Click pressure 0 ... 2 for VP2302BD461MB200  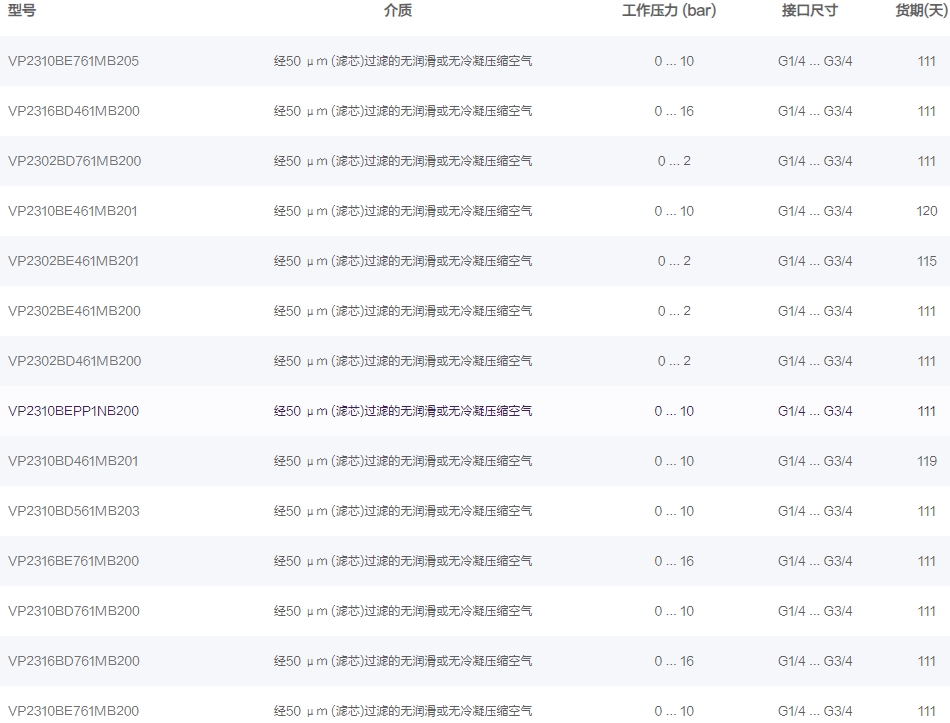(x=674, y=361)
